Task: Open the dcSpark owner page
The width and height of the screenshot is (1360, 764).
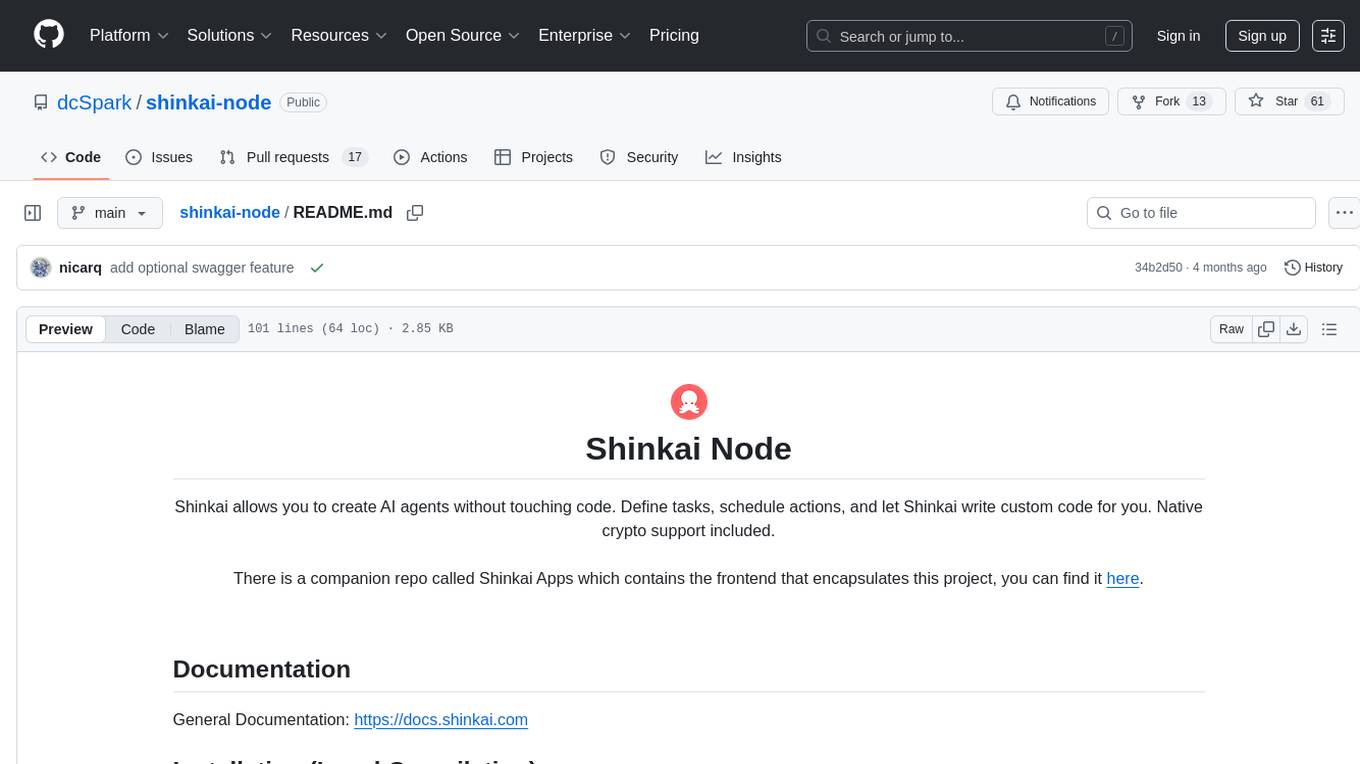Action: click(94, 102)
